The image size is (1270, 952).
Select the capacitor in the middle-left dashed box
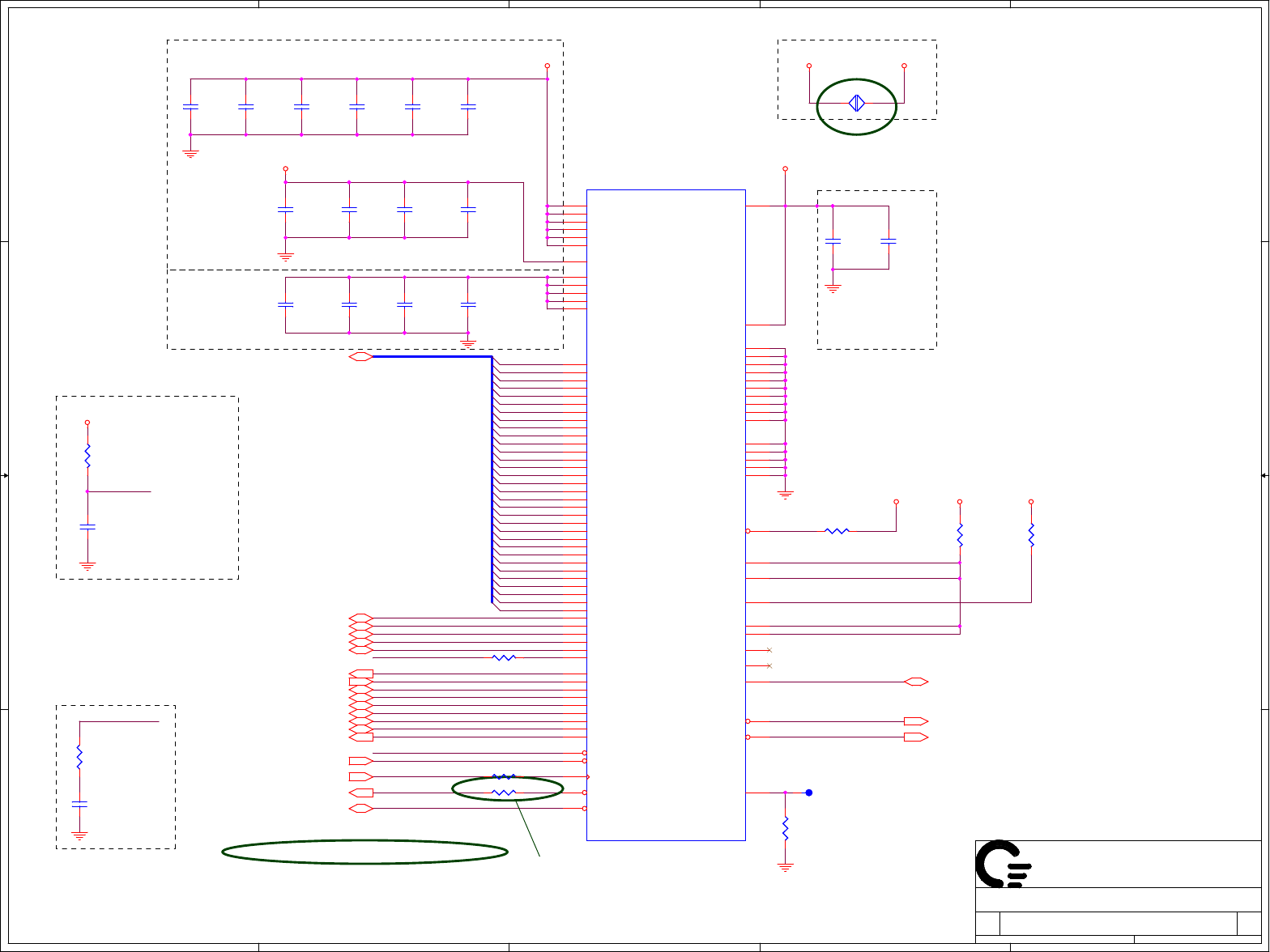[87, 527]
